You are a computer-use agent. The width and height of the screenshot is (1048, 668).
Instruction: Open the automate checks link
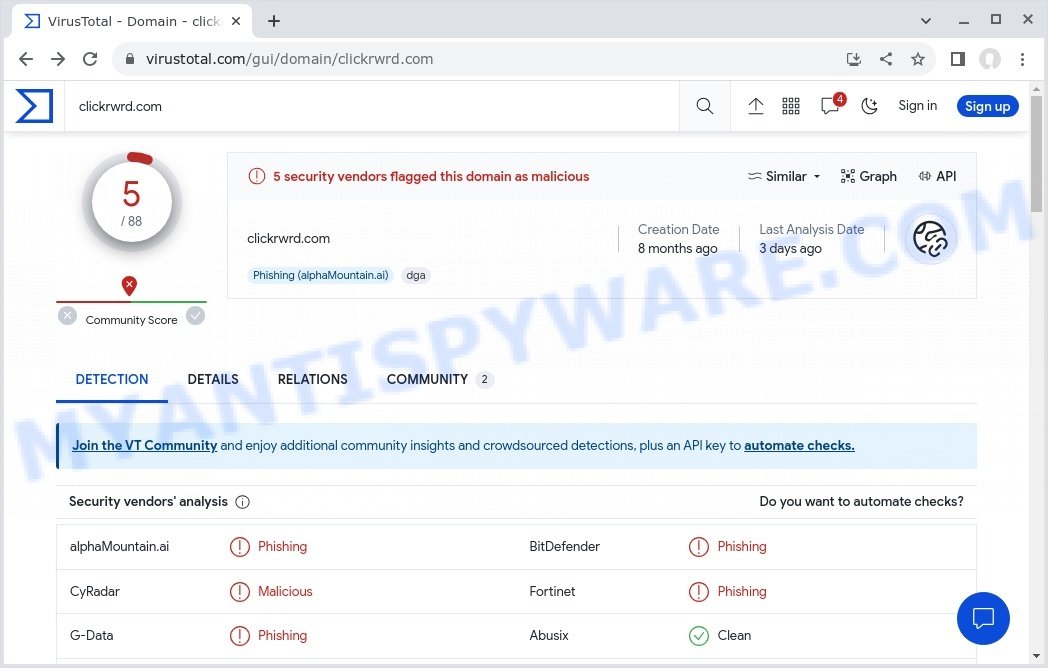[799, 445]
